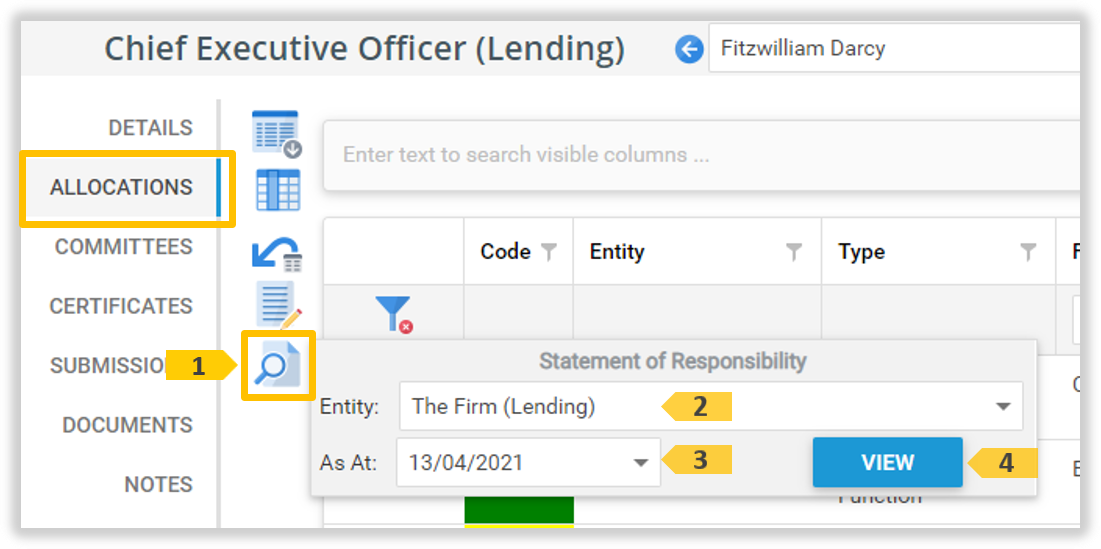Click the edit document pencil icon
Viewport: 1101px width, 549px height.
[277, 305]
